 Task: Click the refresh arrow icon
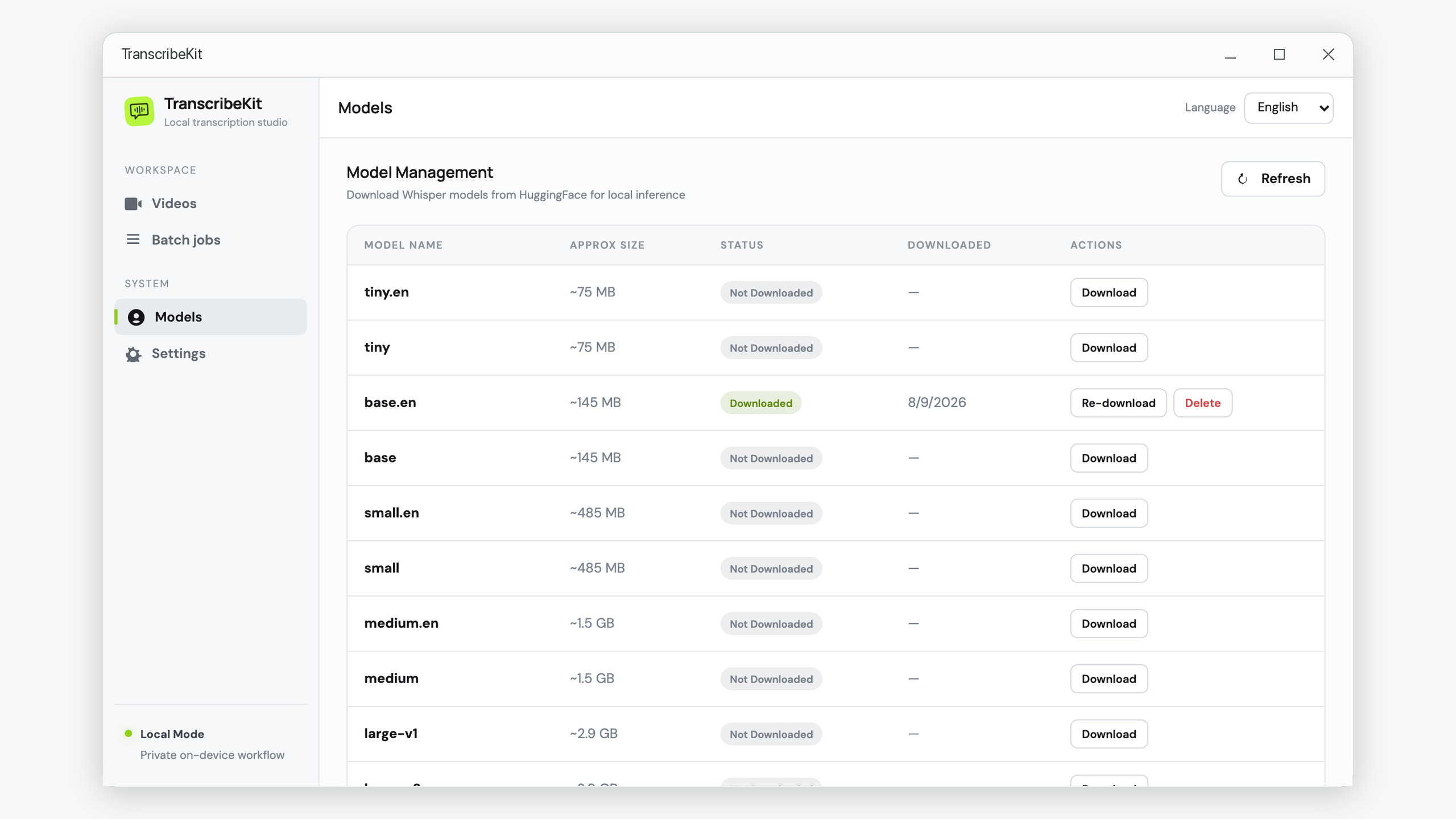(x=1243, y=179)
